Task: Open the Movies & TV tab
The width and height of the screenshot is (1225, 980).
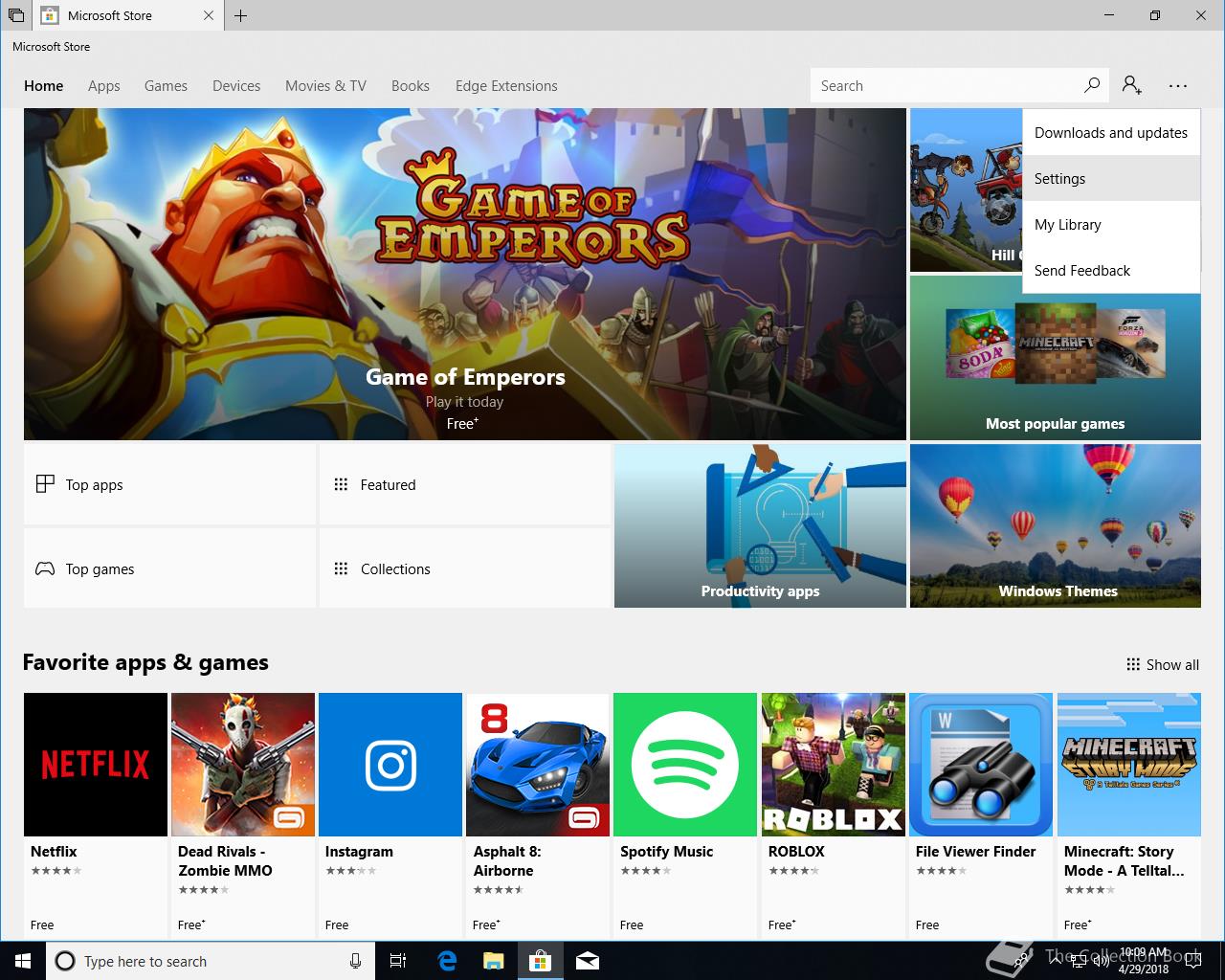Action: pyautogui.click(x=325, y=85)
